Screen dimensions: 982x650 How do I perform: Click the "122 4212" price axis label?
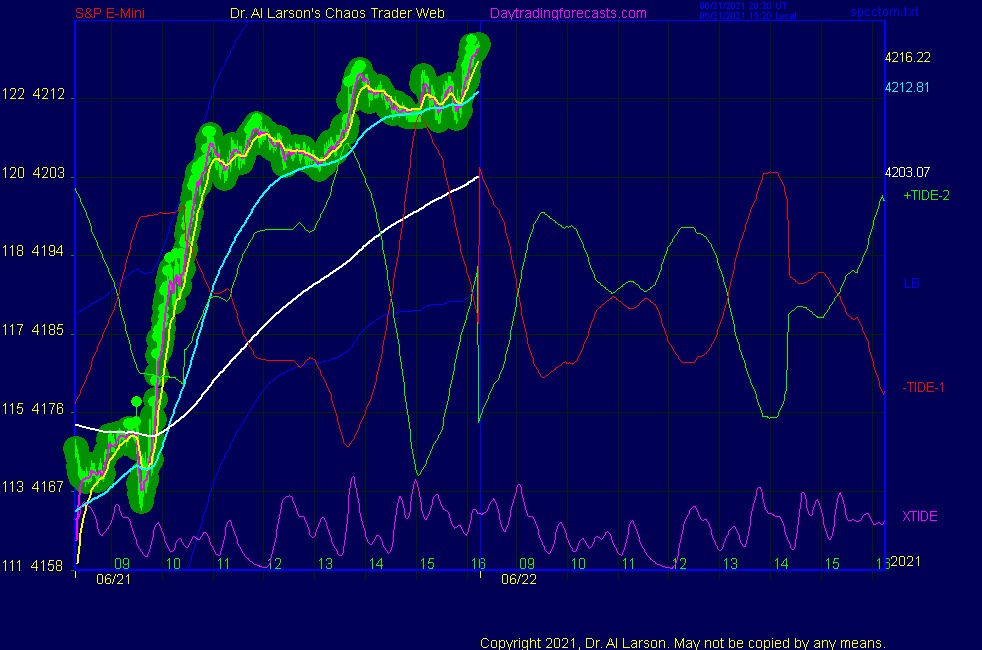tap(33, 95)
